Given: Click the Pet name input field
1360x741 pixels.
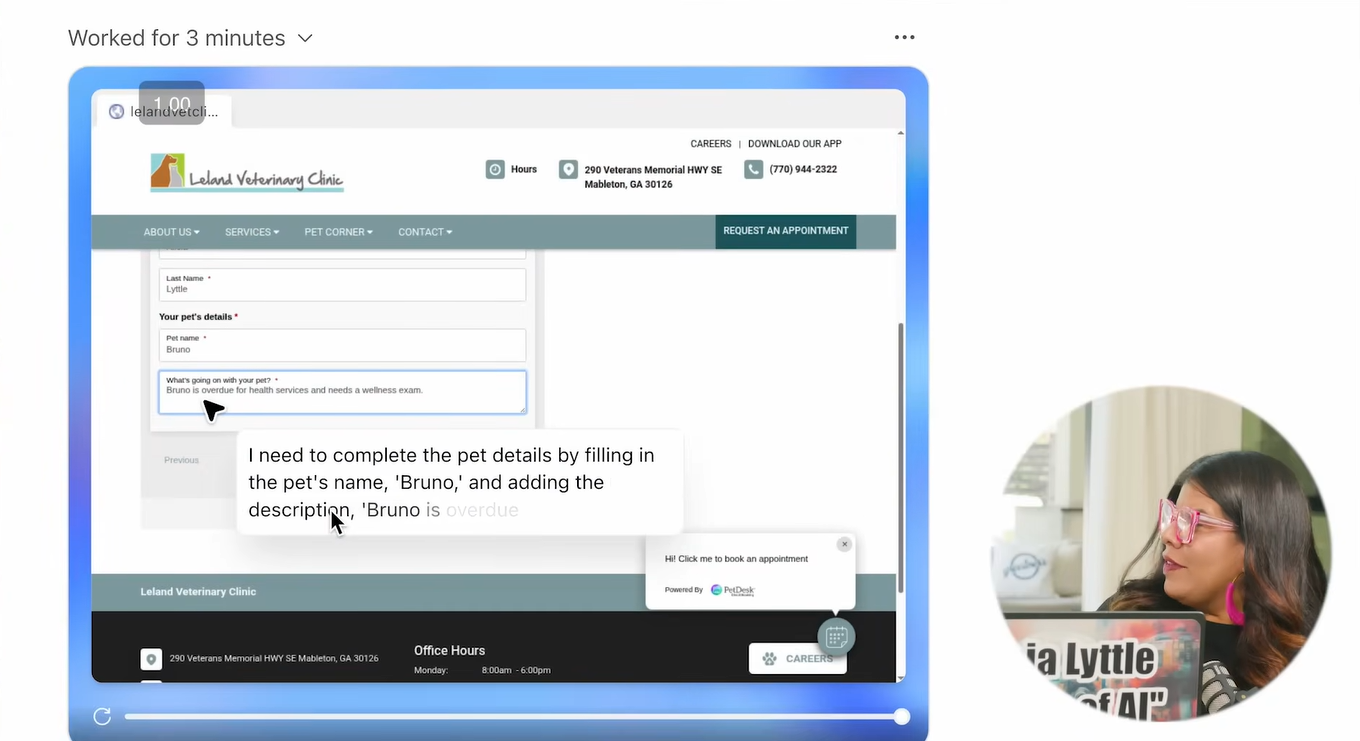Looking at the screenshot, I should 342,345.
